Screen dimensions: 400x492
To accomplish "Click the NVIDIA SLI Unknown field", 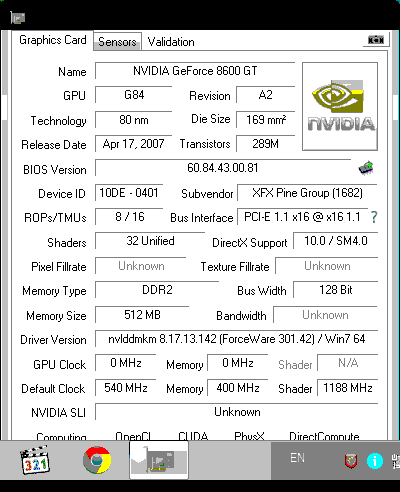I will pos(237,412).
